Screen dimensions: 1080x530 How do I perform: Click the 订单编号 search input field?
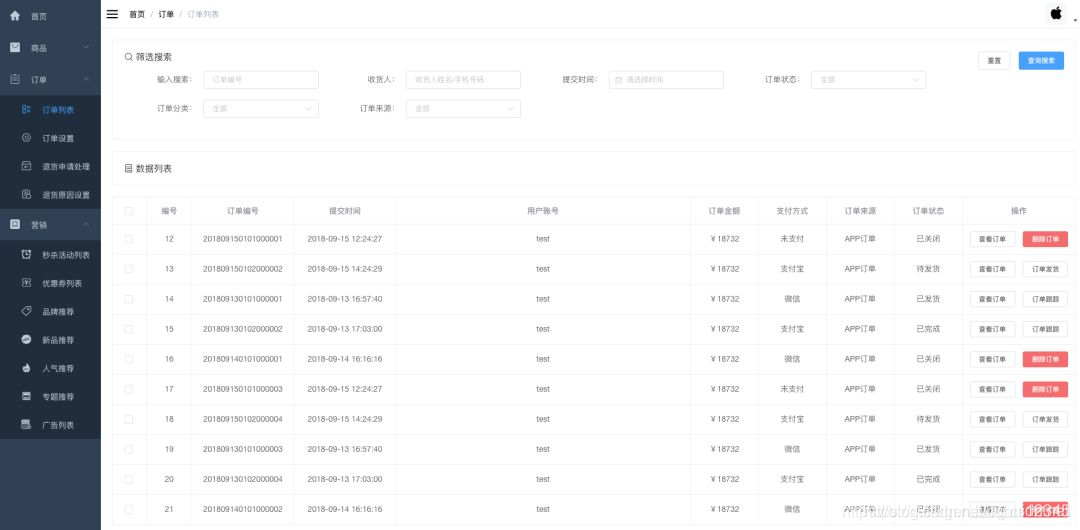tap(260, 80)
